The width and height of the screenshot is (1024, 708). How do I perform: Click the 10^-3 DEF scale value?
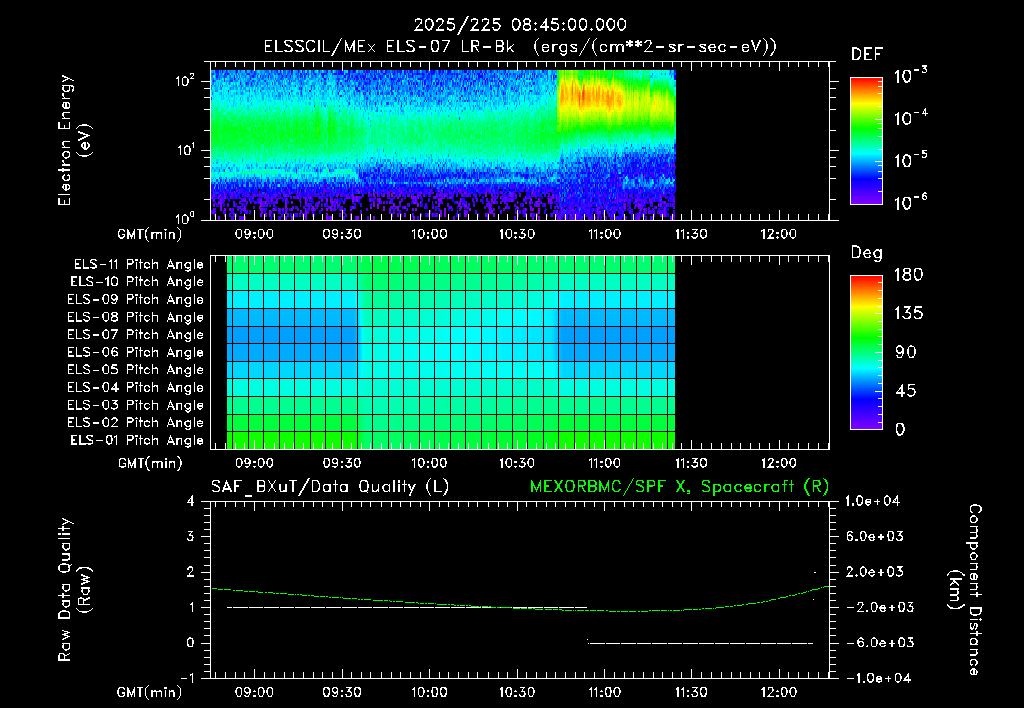(x=910, y=76)
